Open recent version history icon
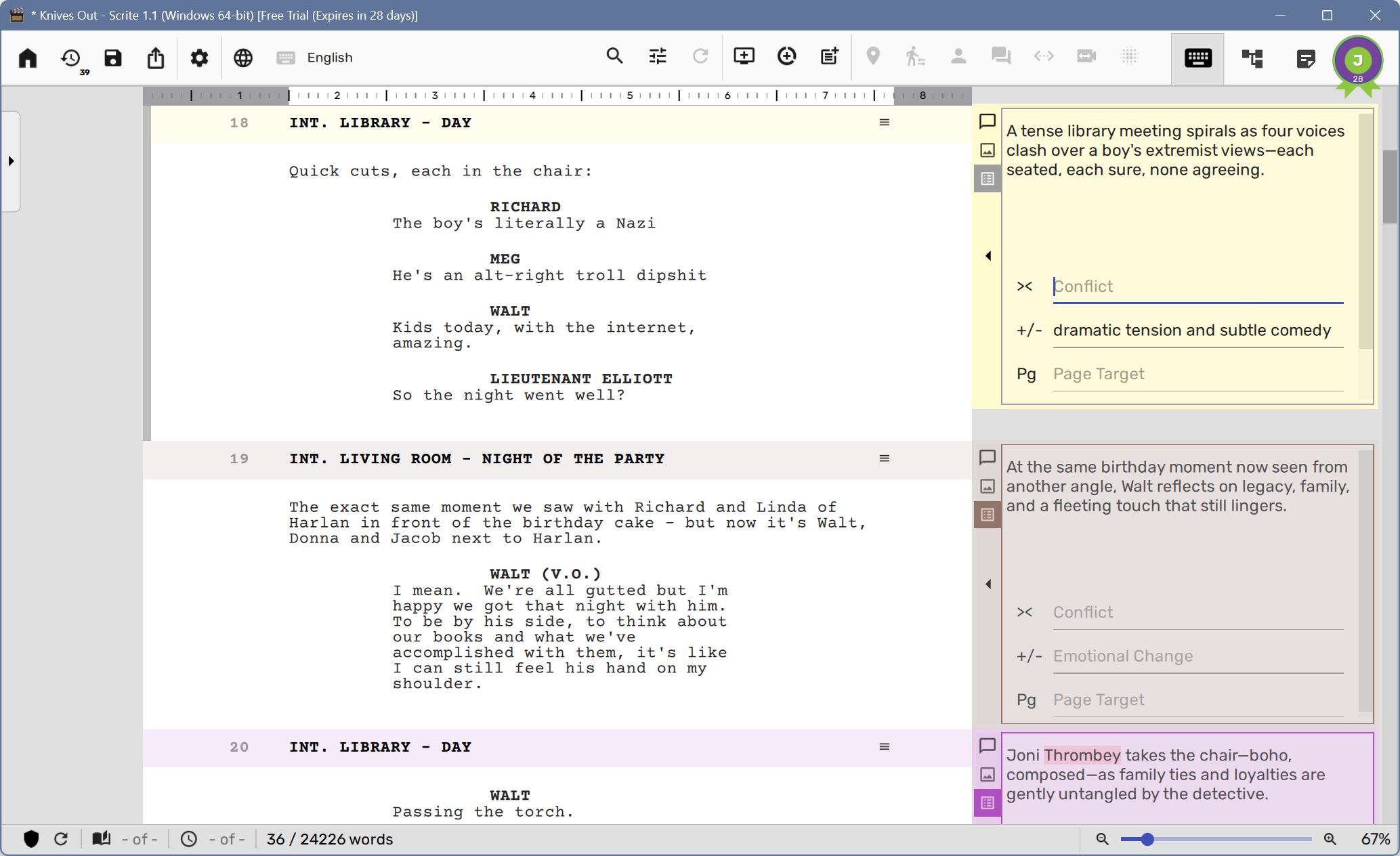 tap(71, 59)
